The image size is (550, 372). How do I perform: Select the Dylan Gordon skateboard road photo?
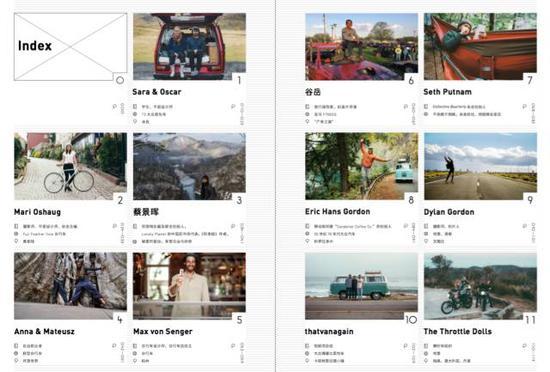pos(480,166)
